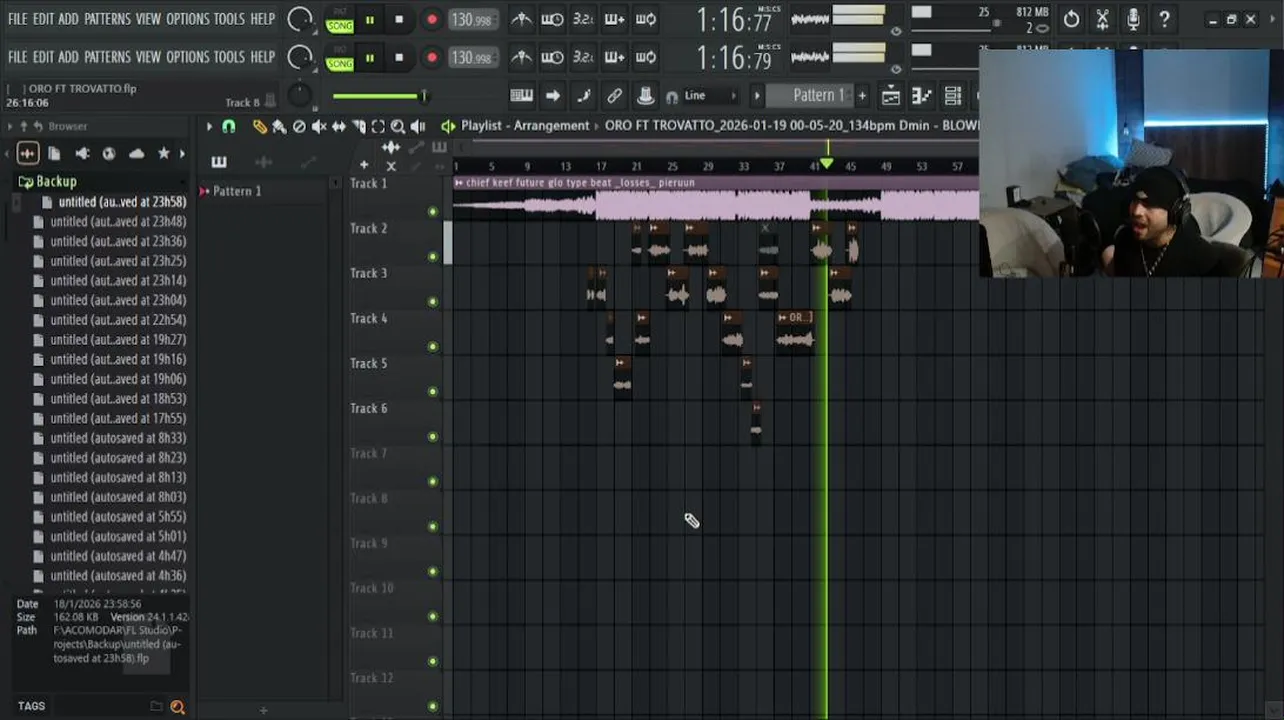Open TOOLS menu in second toolbar row
This screenshot has height=720, width=1284.
click(x=229, y=57)
